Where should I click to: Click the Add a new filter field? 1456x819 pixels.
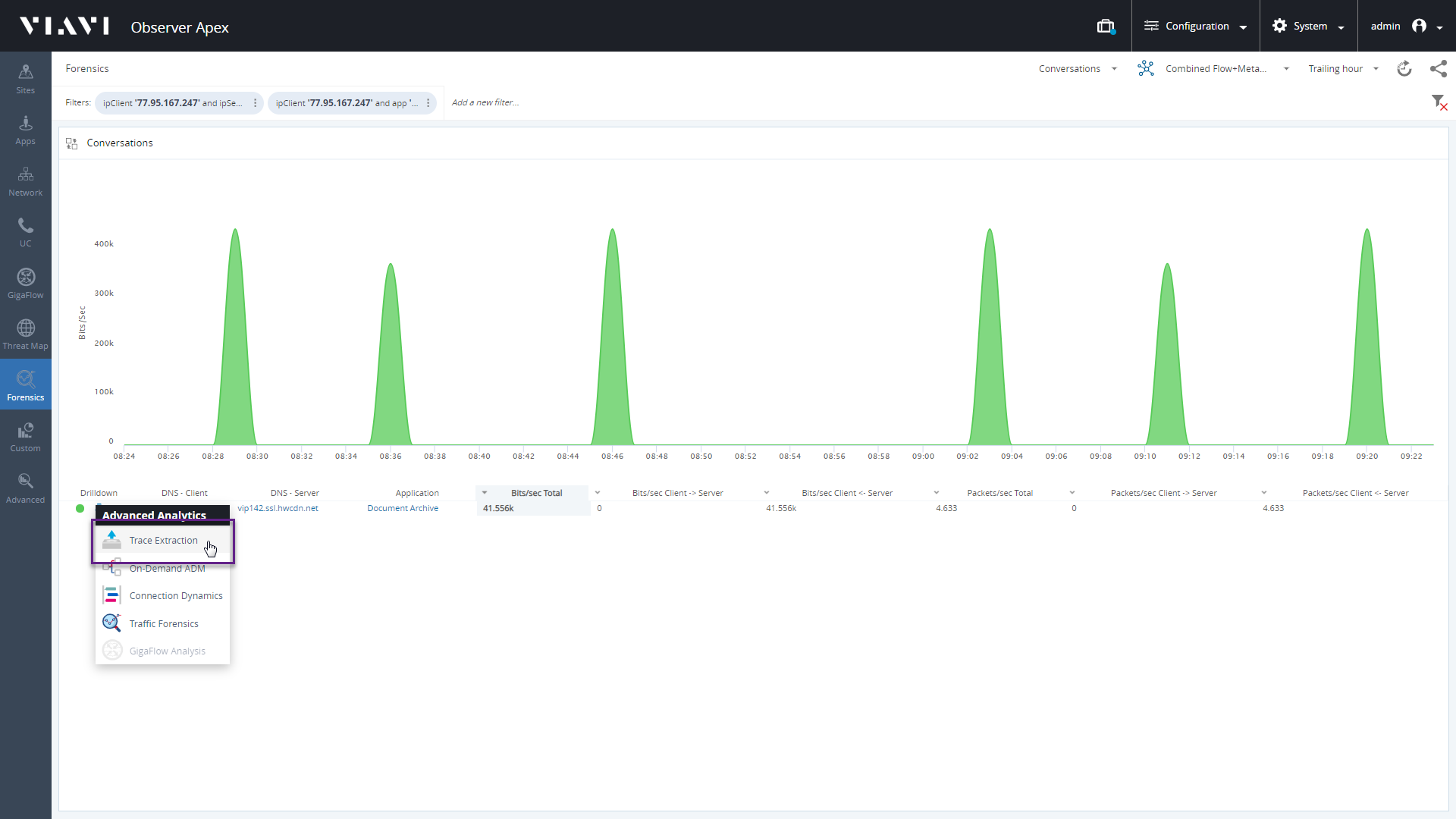click(x=485, y=103)
